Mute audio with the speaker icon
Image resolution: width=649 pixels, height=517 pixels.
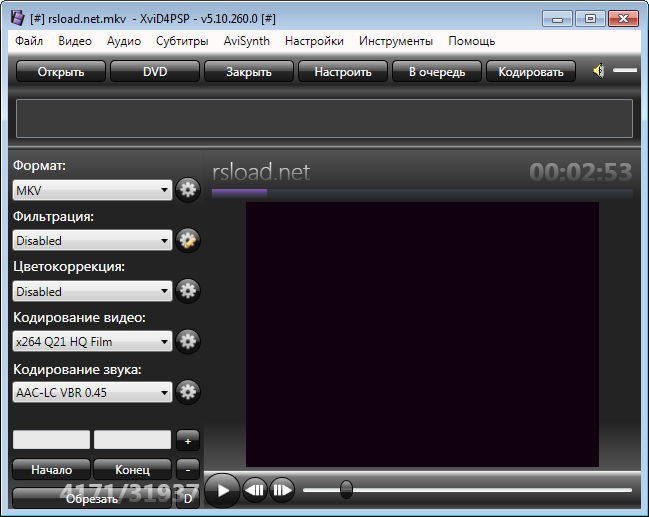(598, 71)
